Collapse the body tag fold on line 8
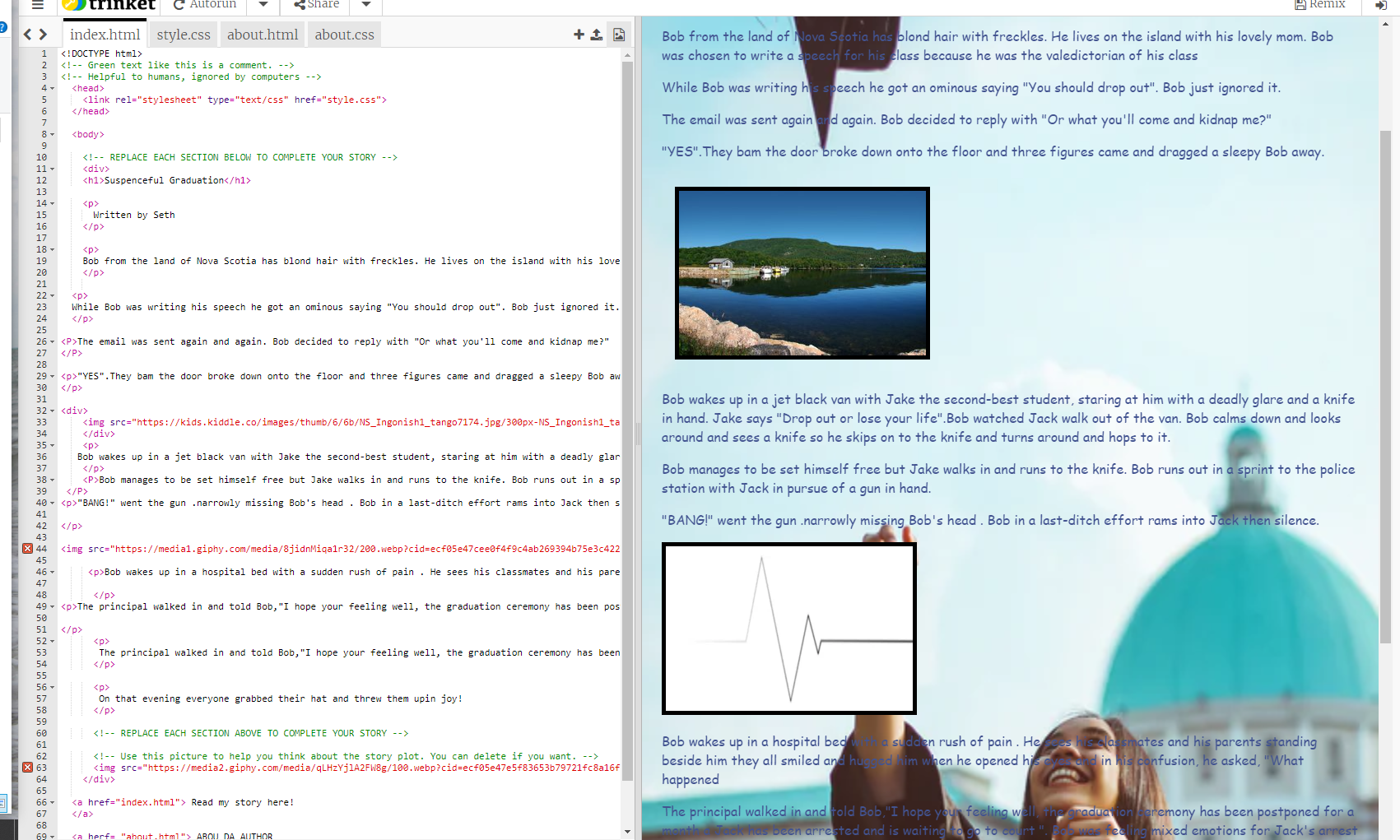The width and height of the screenshot is (1400, 840). 53,134
